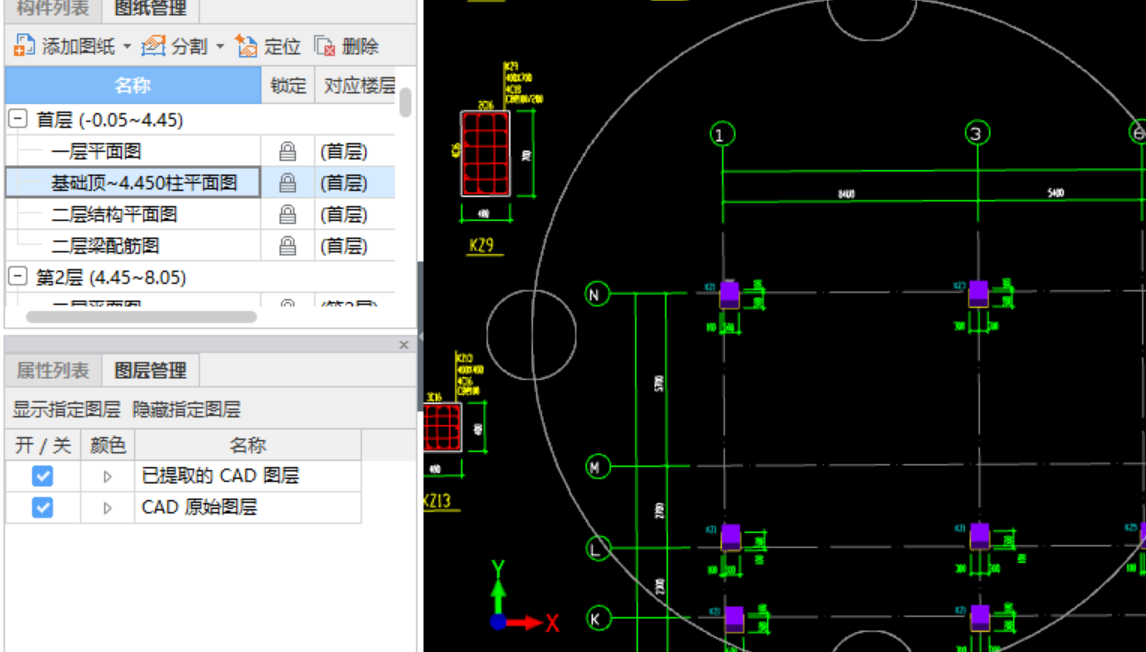1146x652 pixels.
Task: Click axis bubble N in the drawing
Action: point(597,294)
